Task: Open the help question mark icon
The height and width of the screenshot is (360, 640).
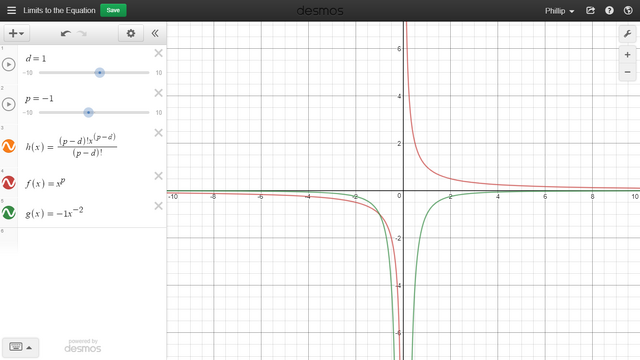Action: pyautogui.click(x=609, y=11)
